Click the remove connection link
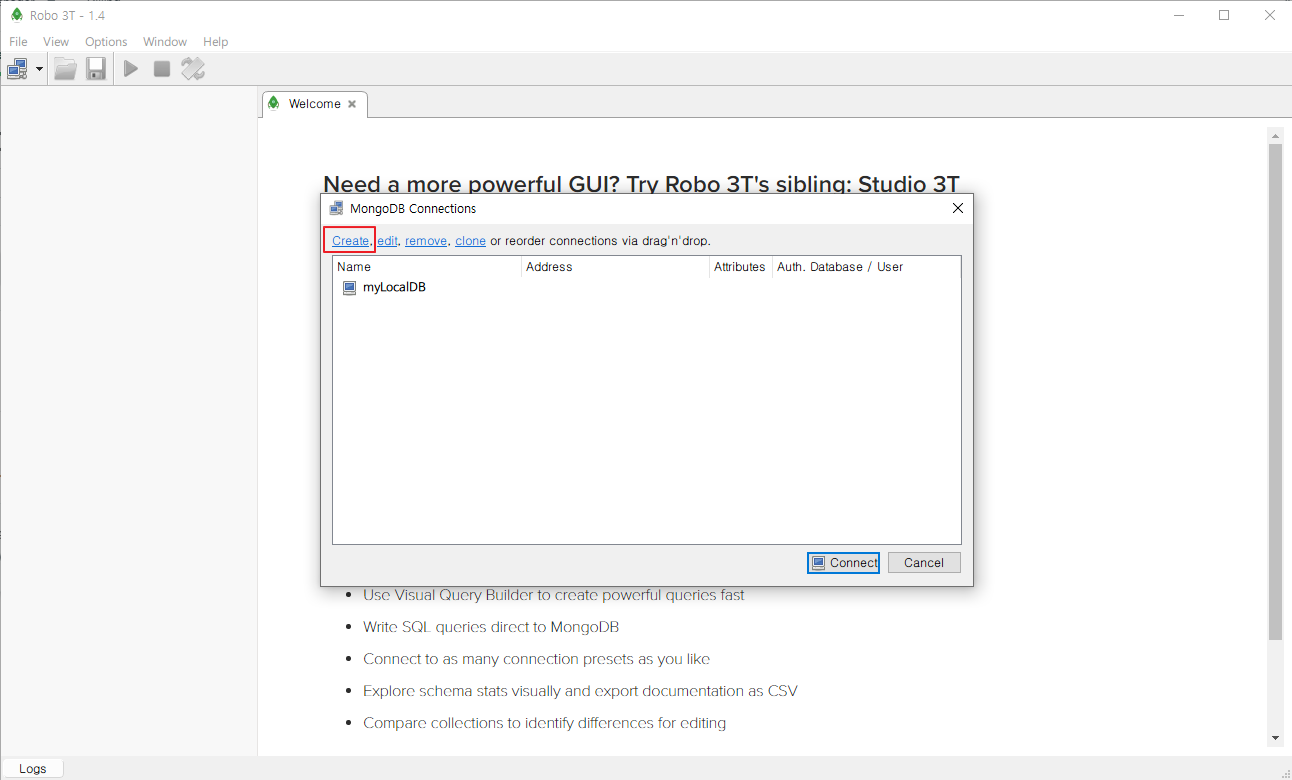 coord(426,241)
